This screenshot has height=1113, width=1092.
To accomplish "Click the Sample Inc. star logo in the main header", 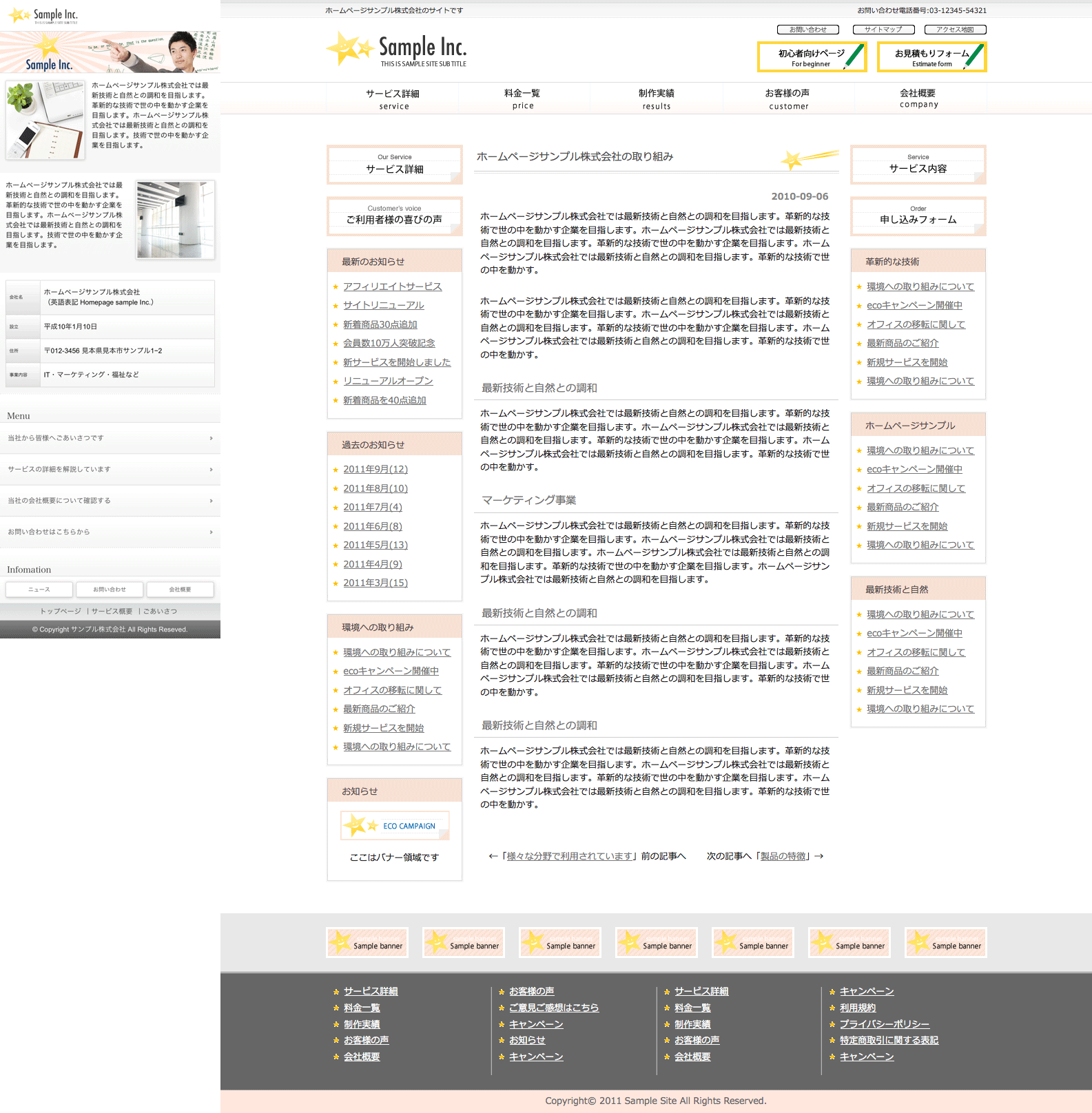I will tap(396, 50).
